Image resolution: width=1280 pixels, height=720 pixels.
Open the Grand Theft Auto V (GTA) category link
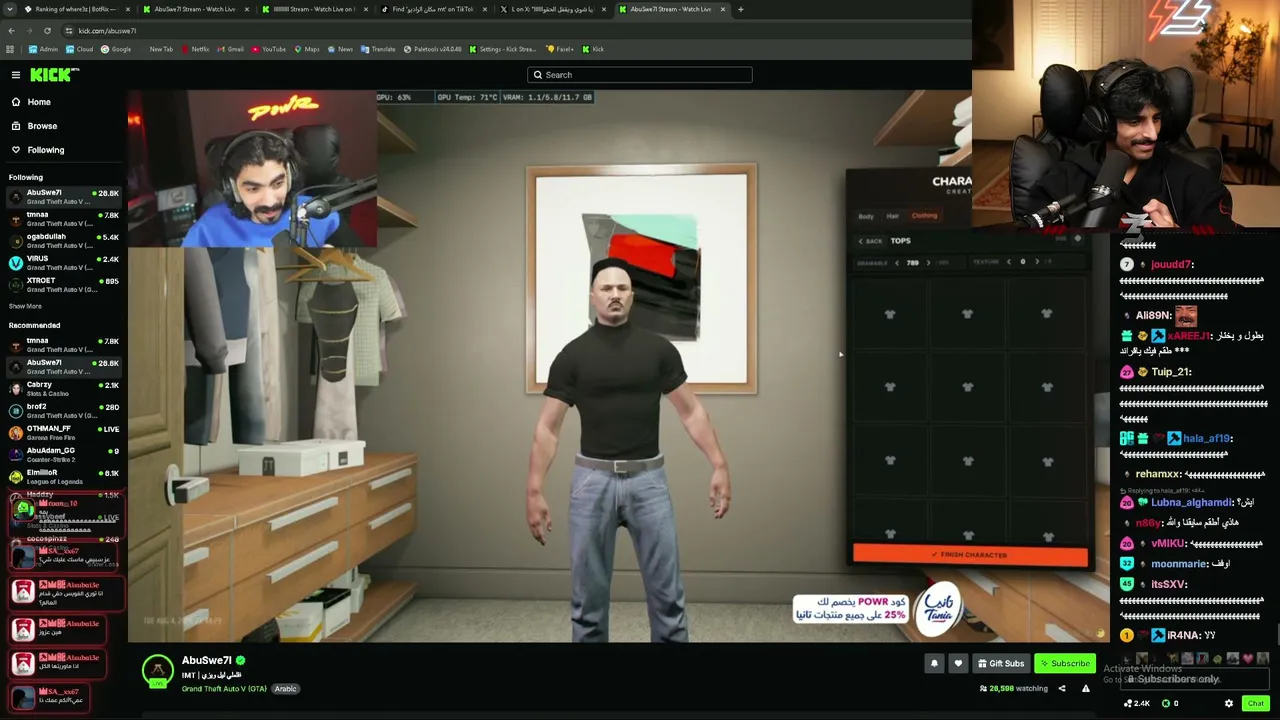(224, 689)
